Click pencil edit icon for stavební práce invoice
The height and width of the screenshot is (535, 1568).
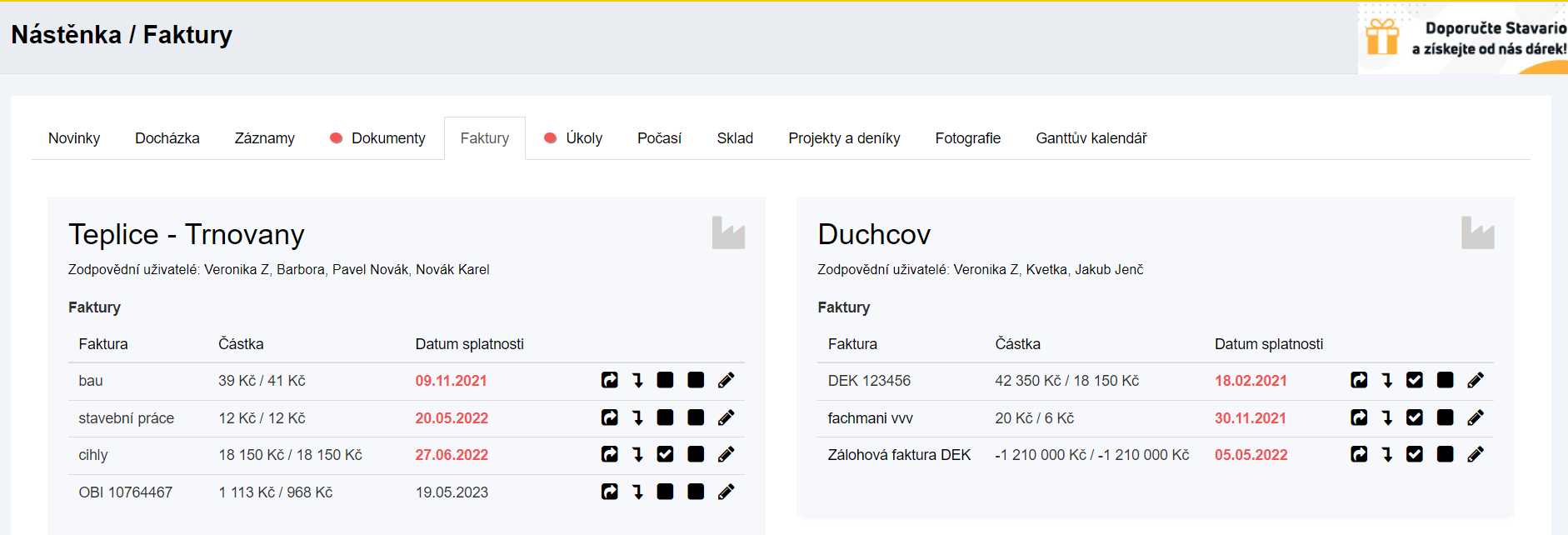pos(726,417)
